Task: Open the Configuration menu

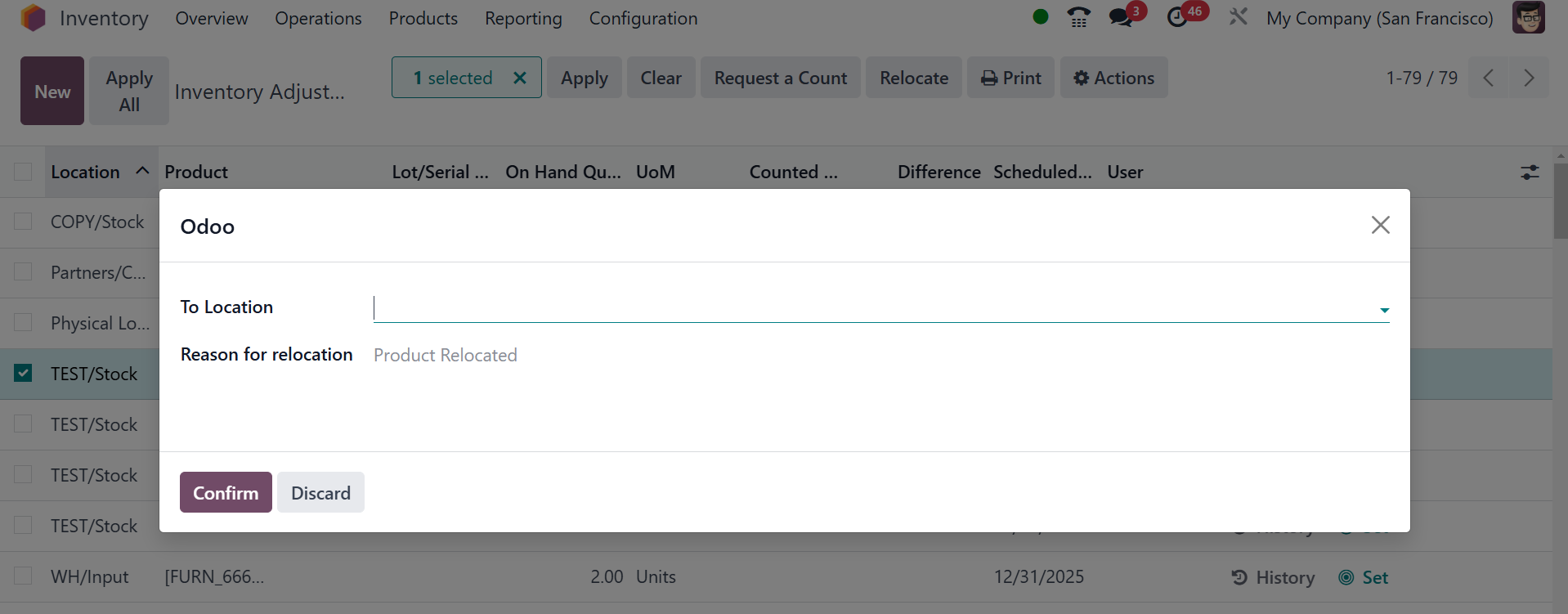Action: pyautogui.click(x=643, y=18)
